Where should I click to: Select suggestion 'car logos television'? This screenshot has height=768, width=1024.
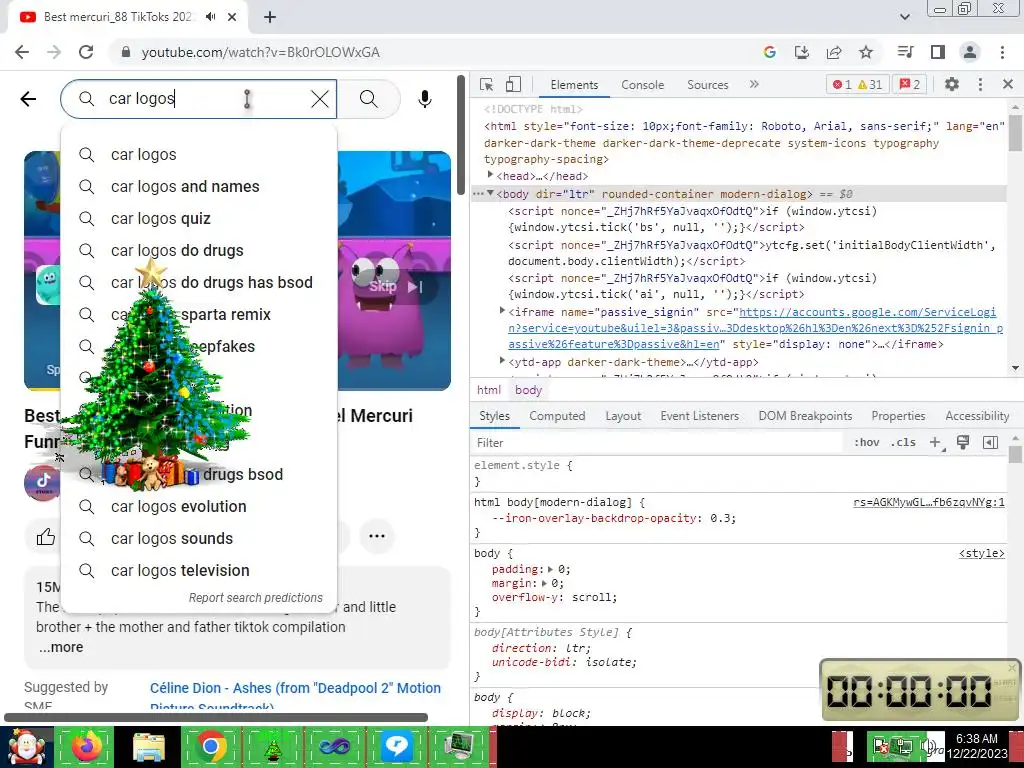pos(199,571)
